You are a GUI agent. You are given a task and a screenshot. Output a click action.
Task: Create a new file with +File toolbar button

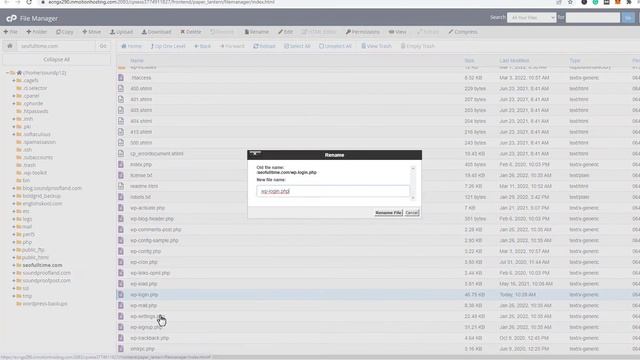click(11, 32)
